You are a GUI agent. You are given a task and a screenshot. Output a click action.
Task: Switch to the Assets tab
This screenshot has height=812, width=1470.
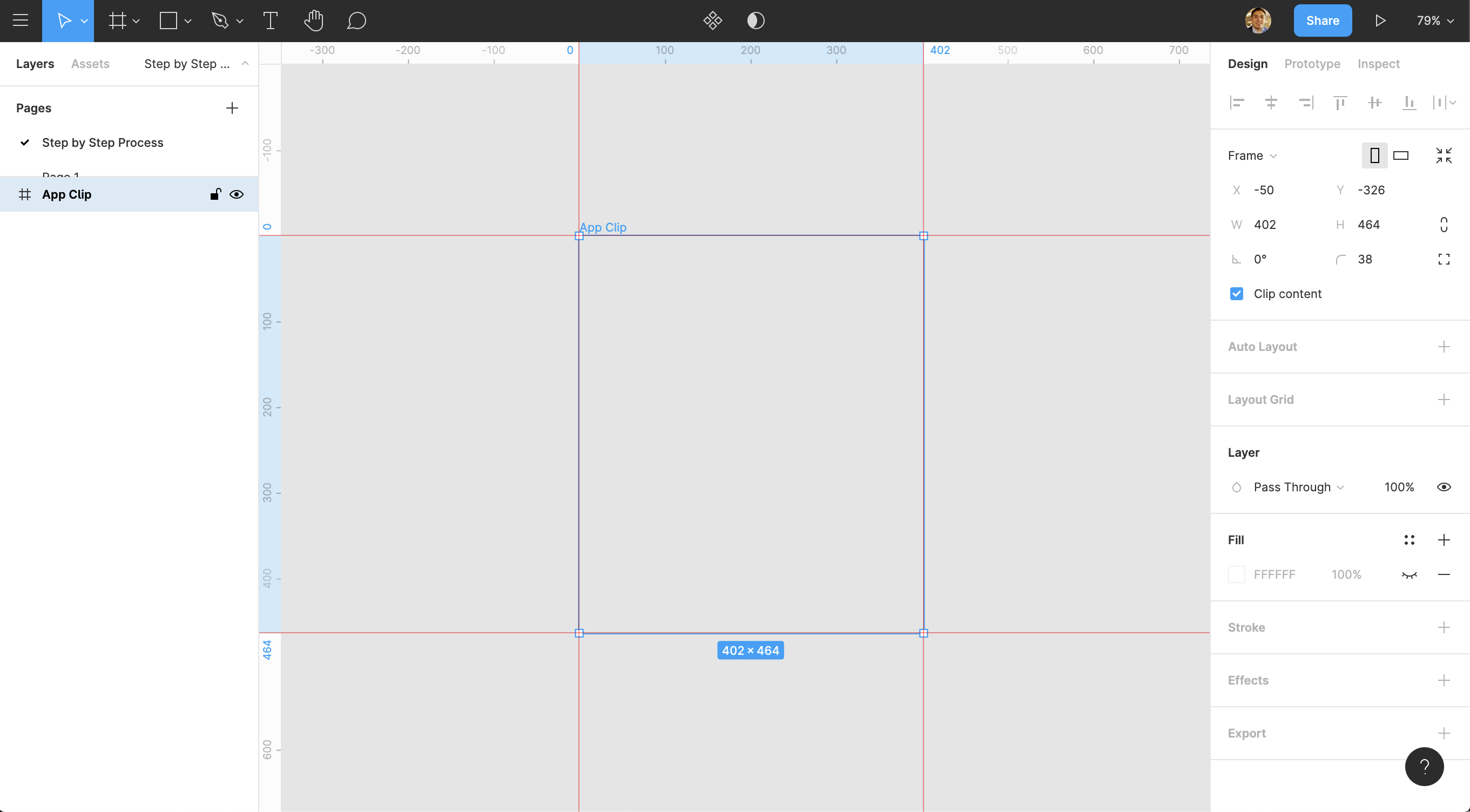pyautogui.click(x=90, y=64)
